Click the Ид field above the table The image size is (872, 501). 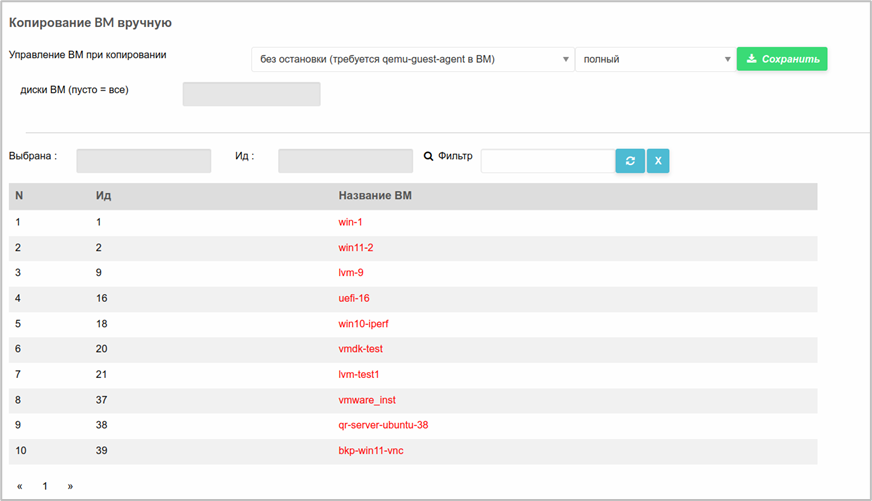[345, 161]
